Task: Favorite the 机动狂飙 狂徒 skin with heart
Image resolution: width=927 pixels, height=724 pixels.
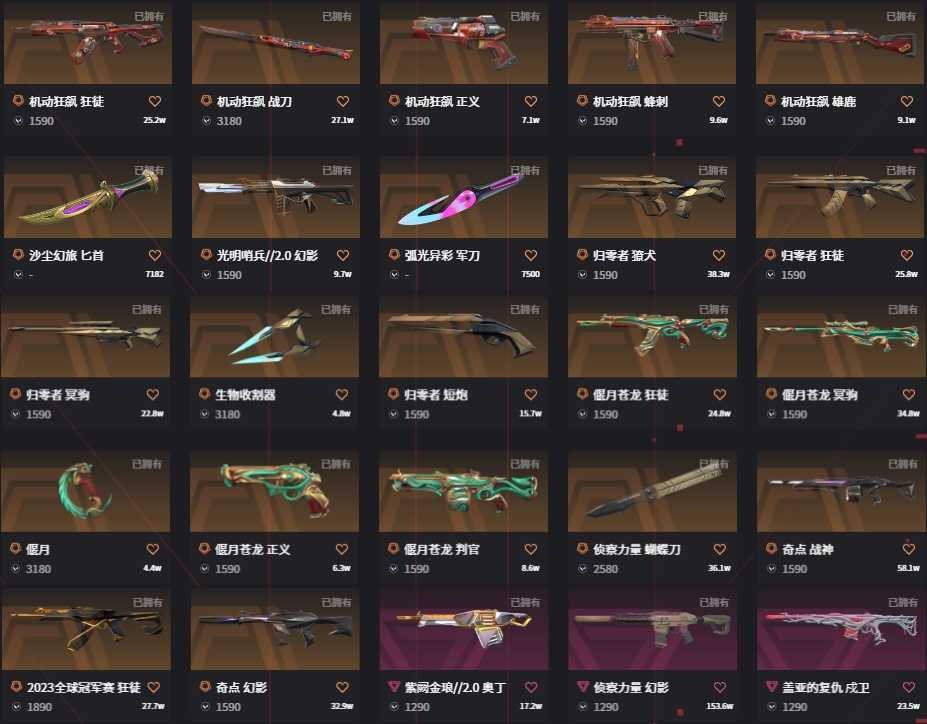Action: [x=155, y=102]
